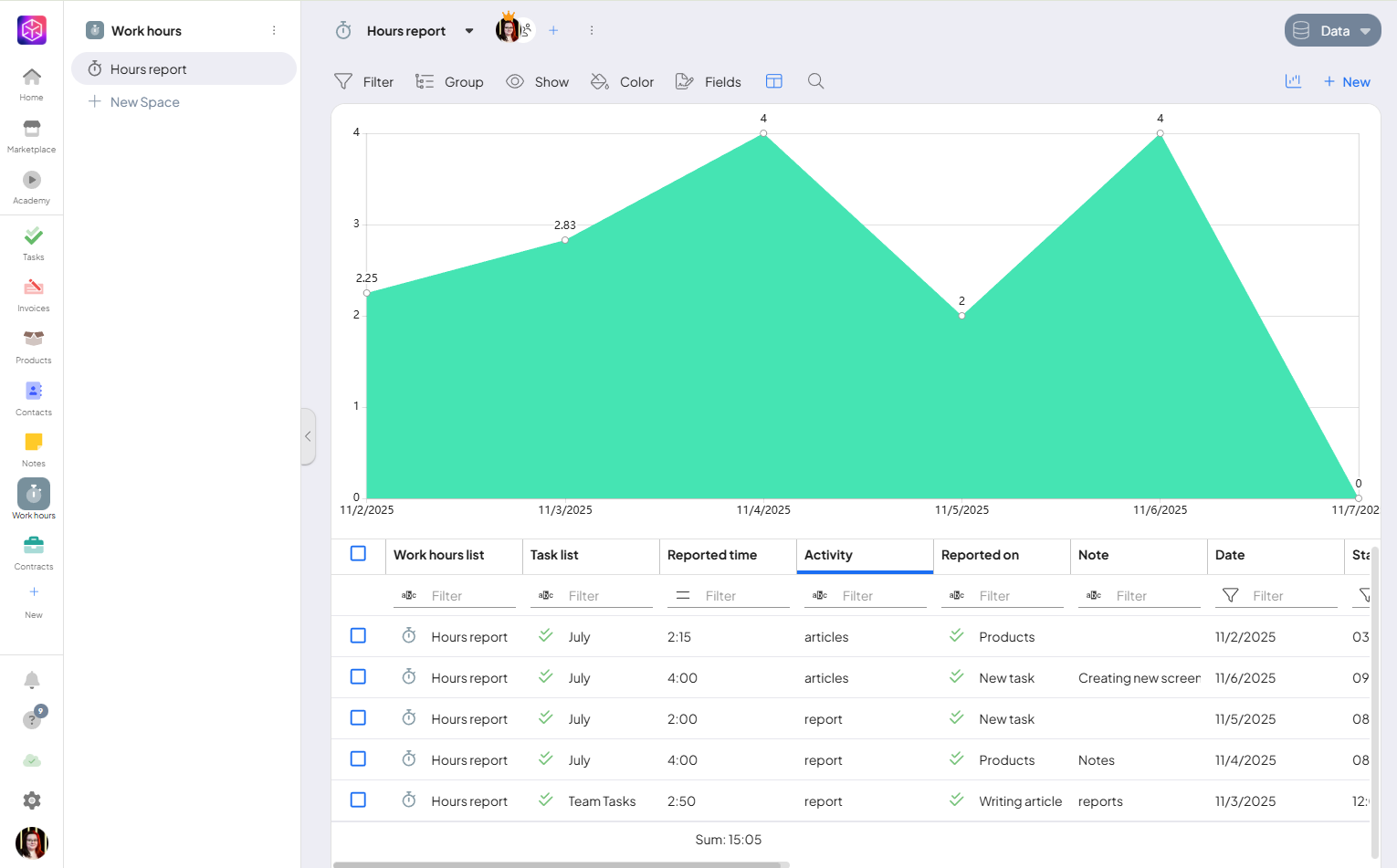
Task: Tick the checkbox for Team Tasks row
Action: (x=358, y=800)
